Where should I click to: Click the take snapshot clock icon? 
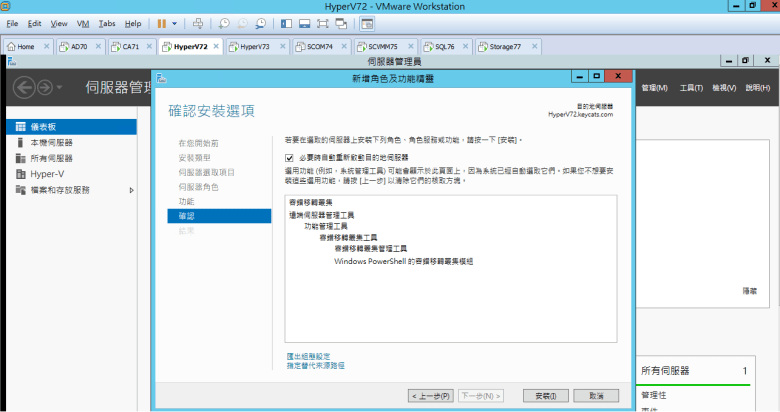[x=224, y=22]
